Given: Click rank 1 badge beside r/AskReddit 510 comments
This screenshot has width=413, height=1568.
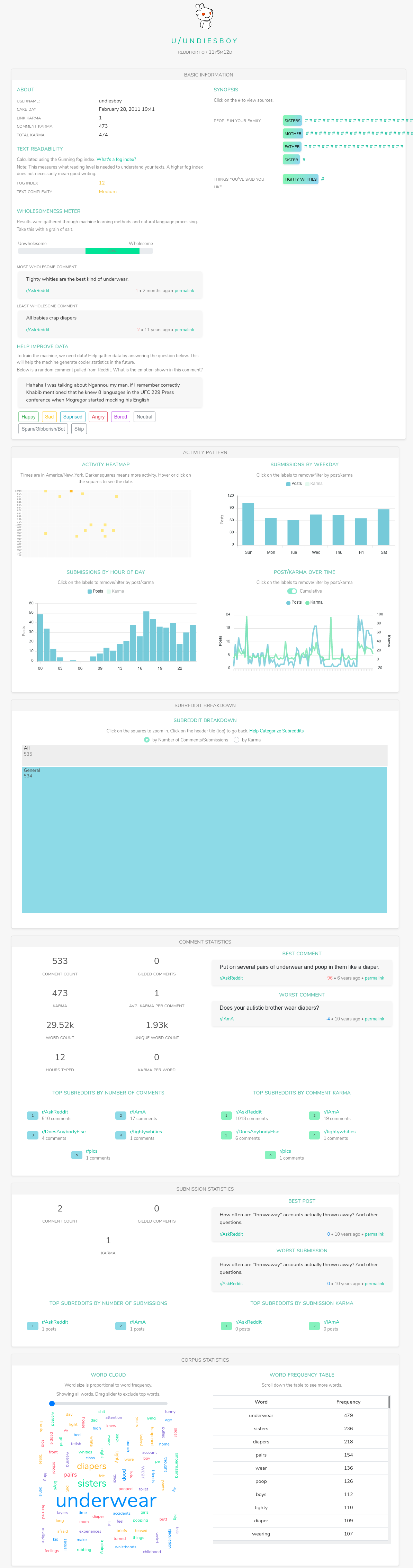Looking at the screenshot, I should pos(33,1115).
